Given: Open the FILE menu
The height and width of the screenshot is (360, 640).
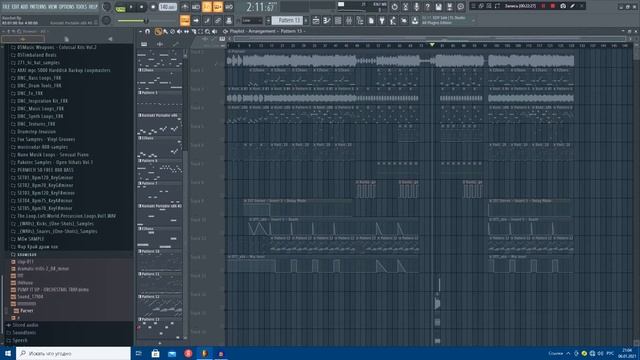Looking at the screenshot, I should [6, 7].
